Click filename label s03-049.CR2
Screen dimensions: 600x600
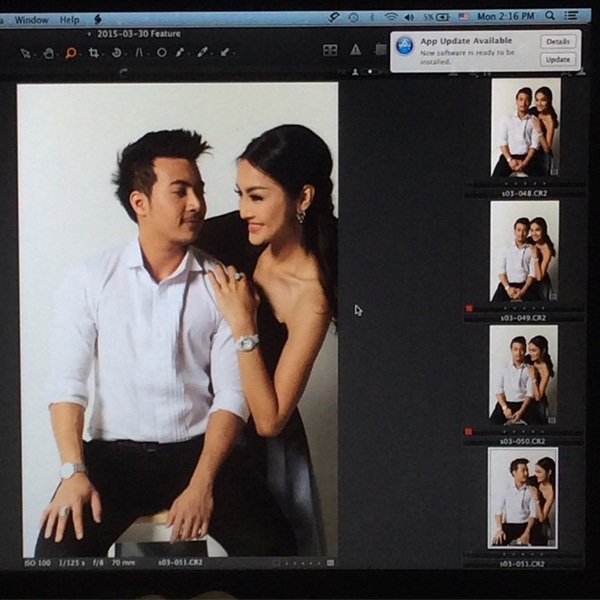coord(523,318)
